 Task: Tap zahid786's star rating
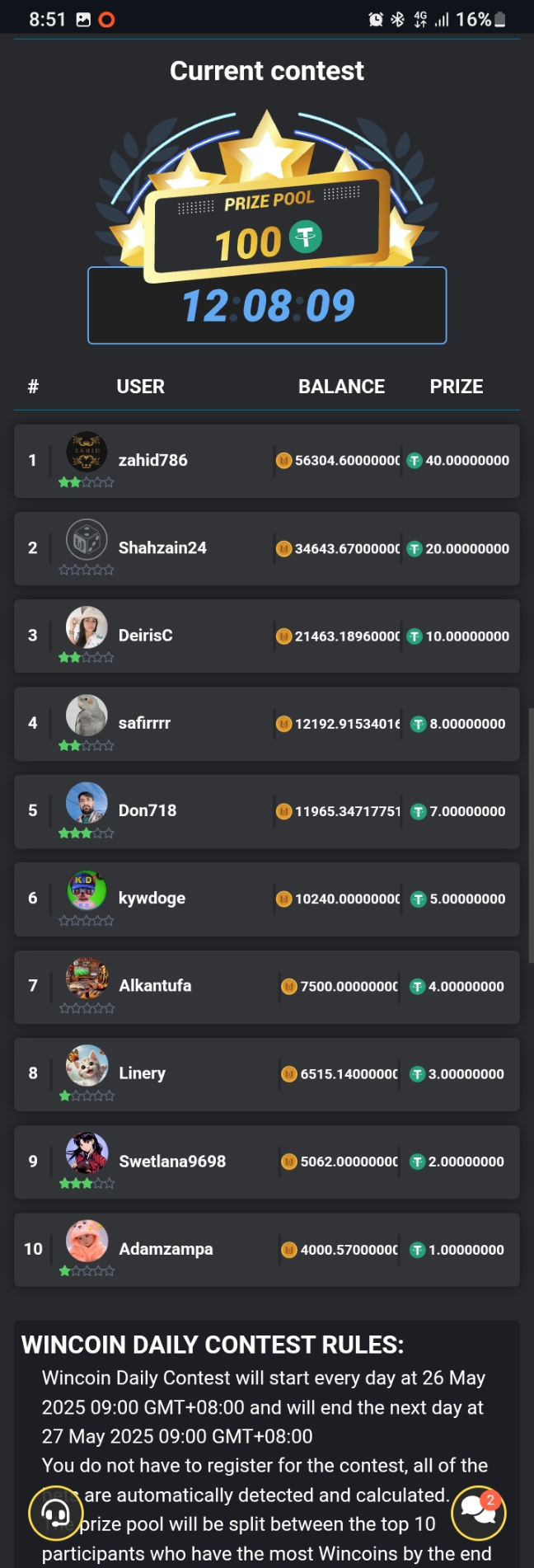pyautogui.click(x=87, y=482)
